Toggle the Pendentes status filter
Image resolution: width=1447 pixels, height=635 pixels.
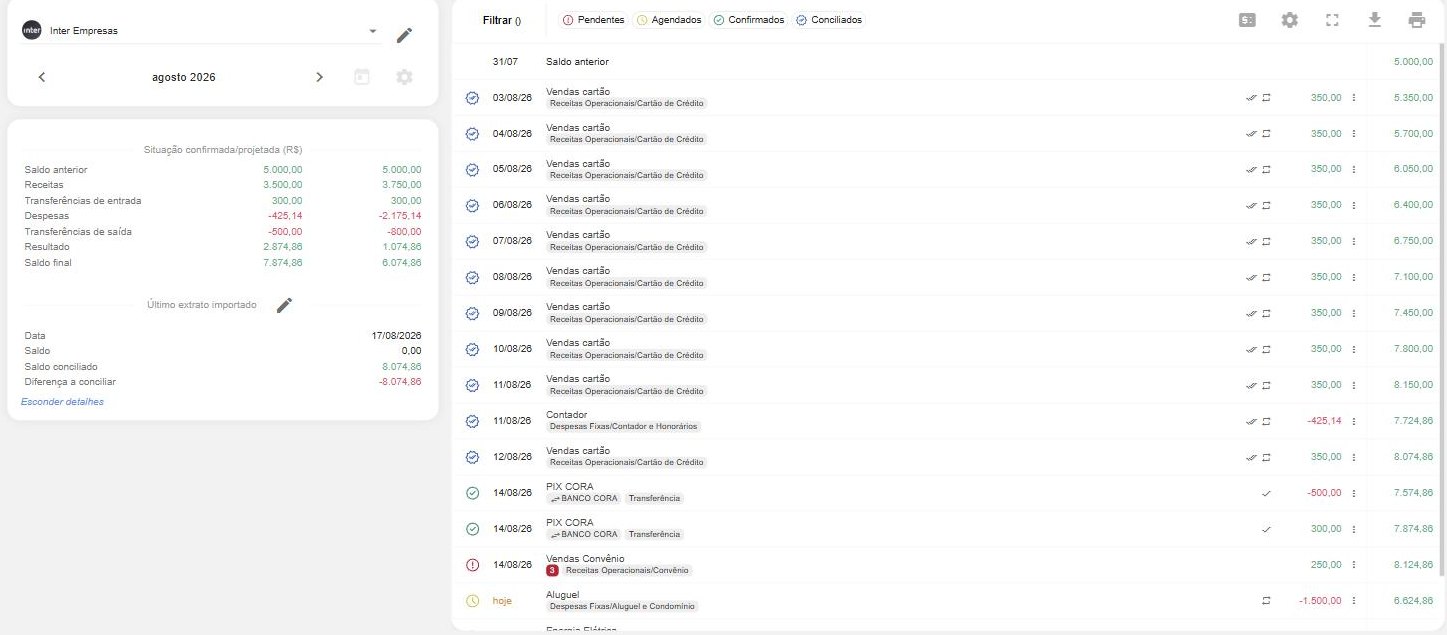click(594, 20)
